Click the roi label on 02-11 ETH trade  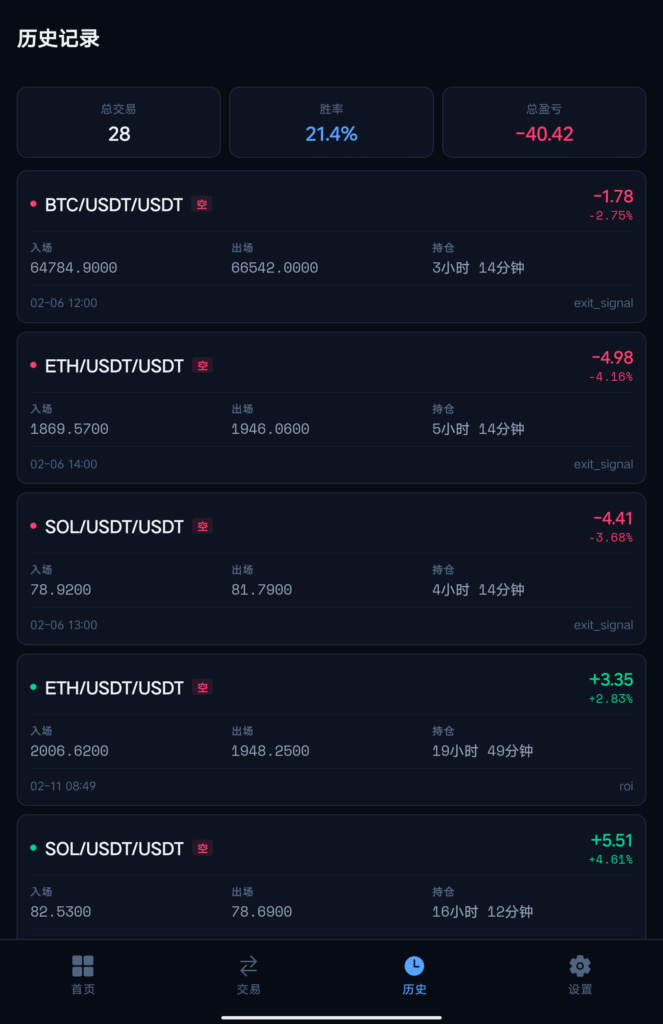pyautogui.click(x=626, y=787)
